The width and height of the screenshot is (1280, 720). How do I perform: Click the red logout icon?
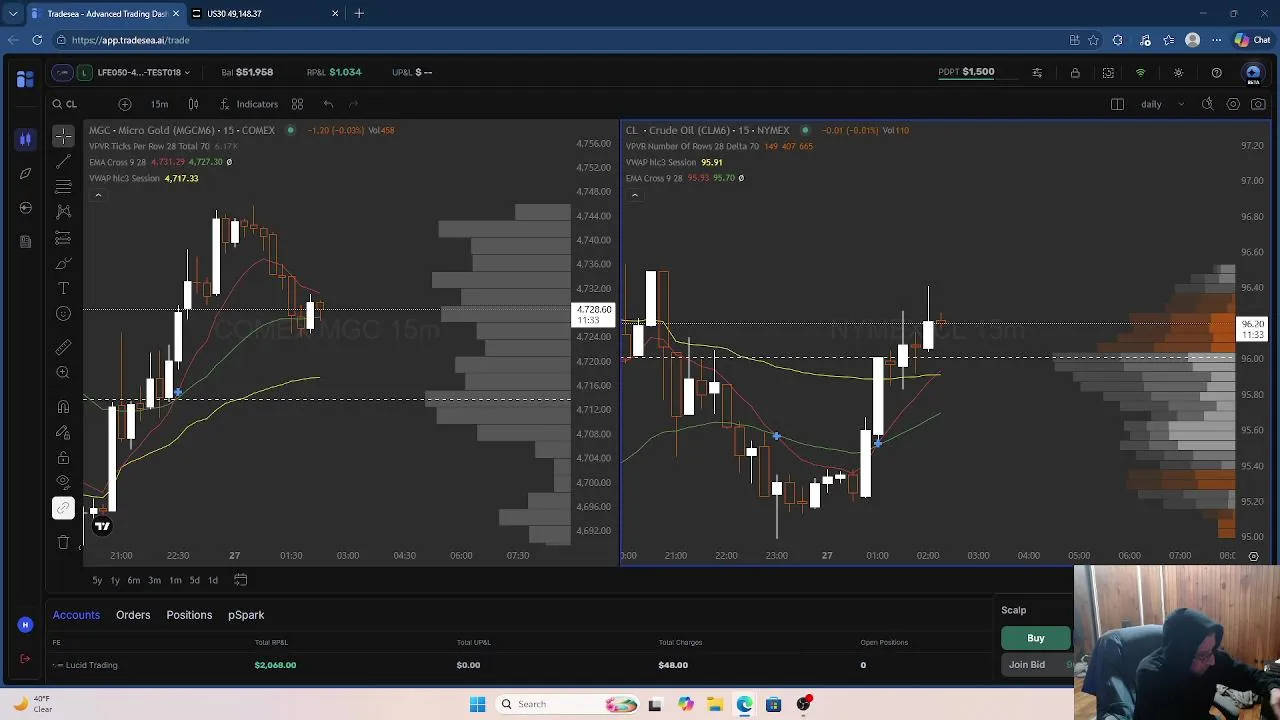tap(25, 658)
